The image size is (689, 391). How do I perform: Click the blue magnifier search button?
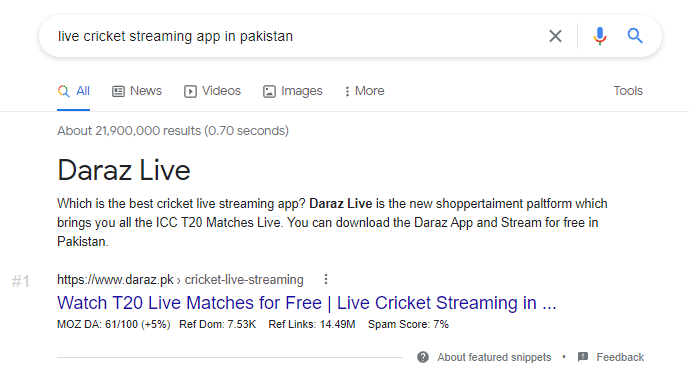click(635, 36)
